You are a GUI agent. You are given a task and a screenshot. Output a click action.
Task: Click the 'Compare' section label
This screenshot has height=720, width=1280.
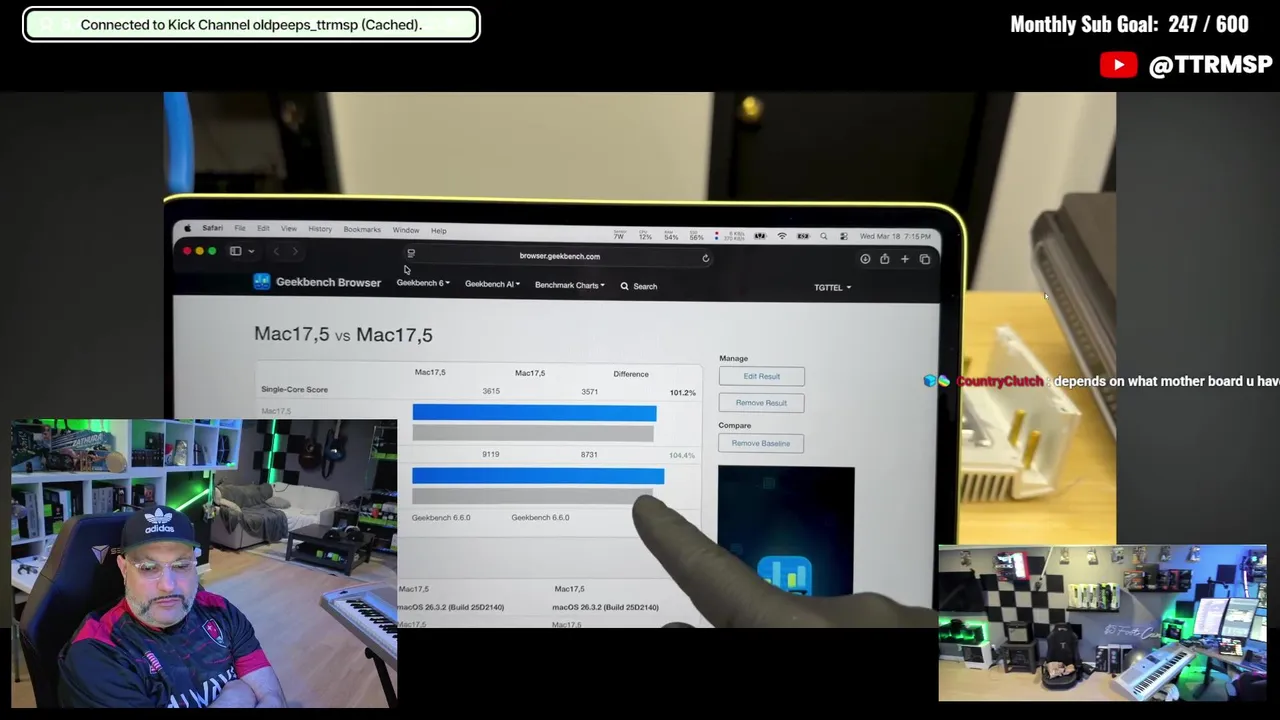point(735,425)
